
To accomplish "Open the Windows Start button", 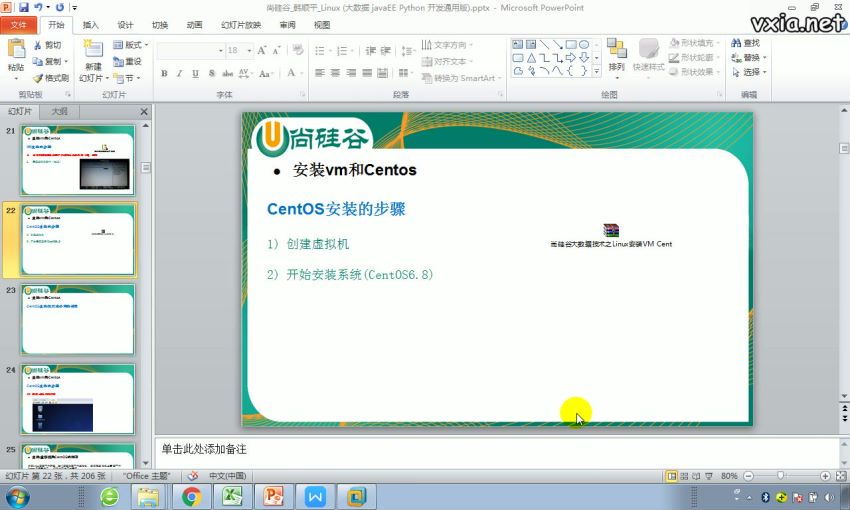I will pos(17,497).
